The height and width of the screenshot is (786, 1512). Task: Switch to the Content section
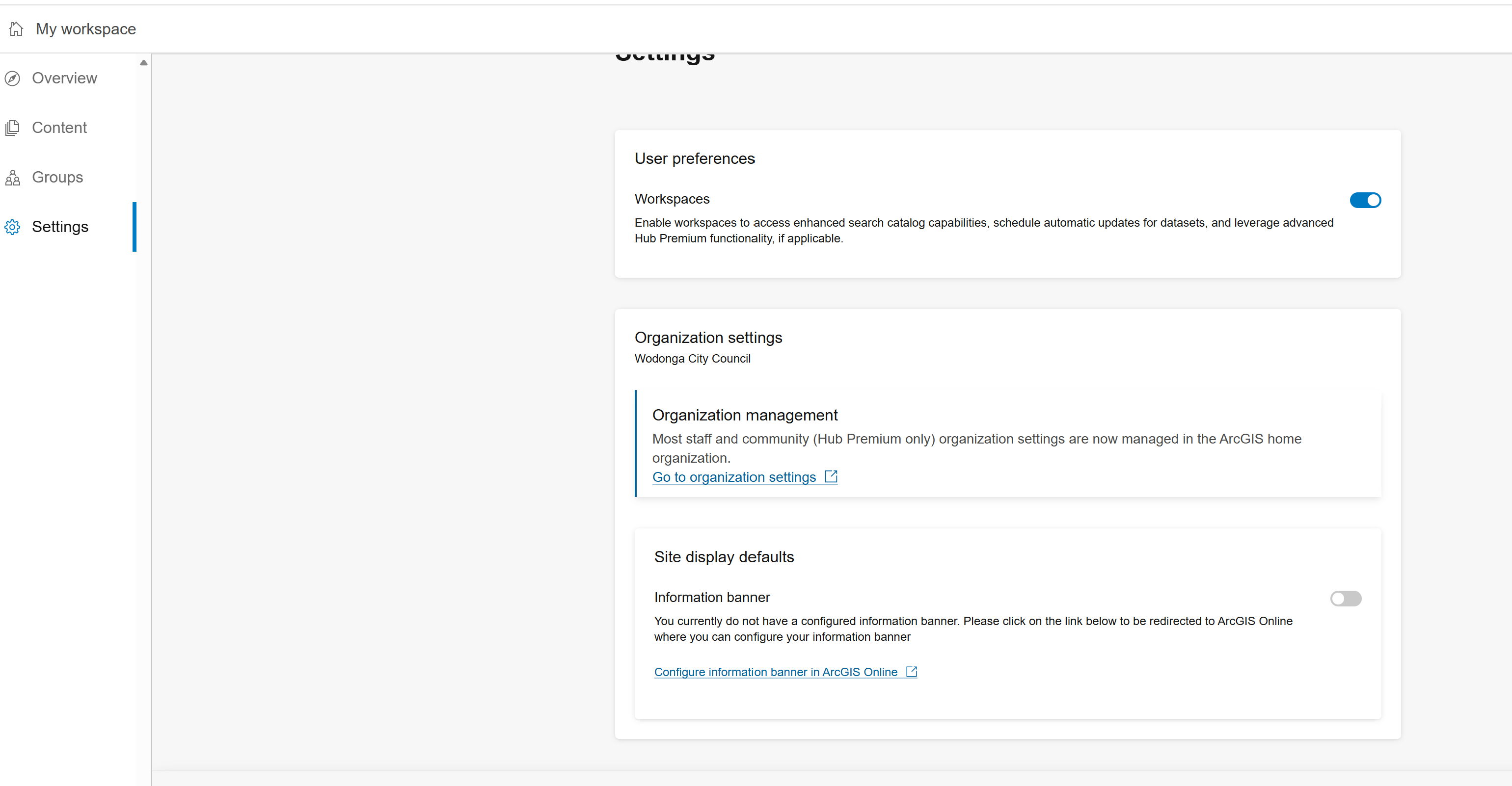tap(59, 127)
